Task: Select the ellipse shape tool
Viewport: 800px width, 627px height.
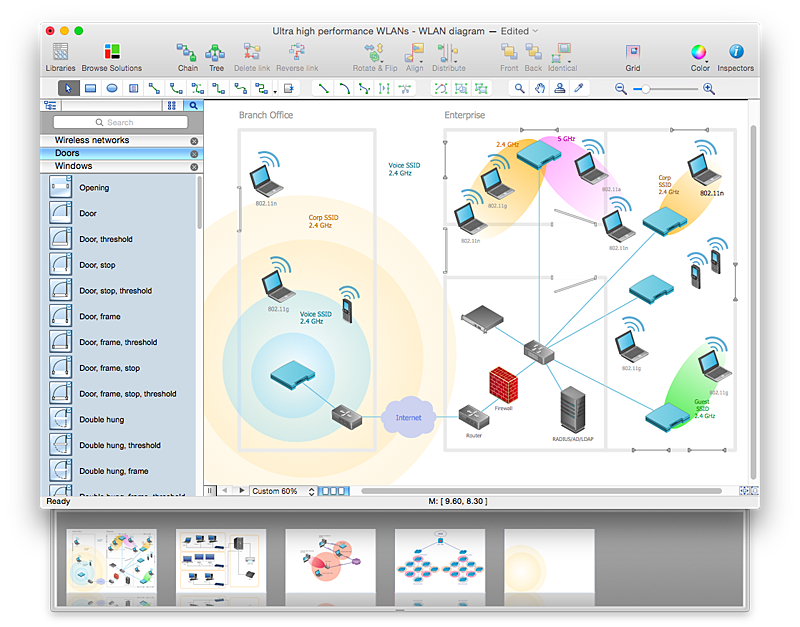Action: click(112, 89)
